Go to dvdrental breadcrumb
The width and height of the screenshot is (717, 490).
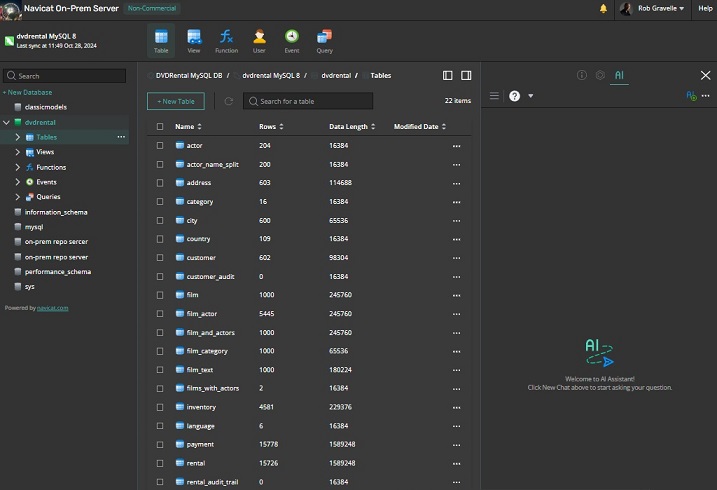336,75
